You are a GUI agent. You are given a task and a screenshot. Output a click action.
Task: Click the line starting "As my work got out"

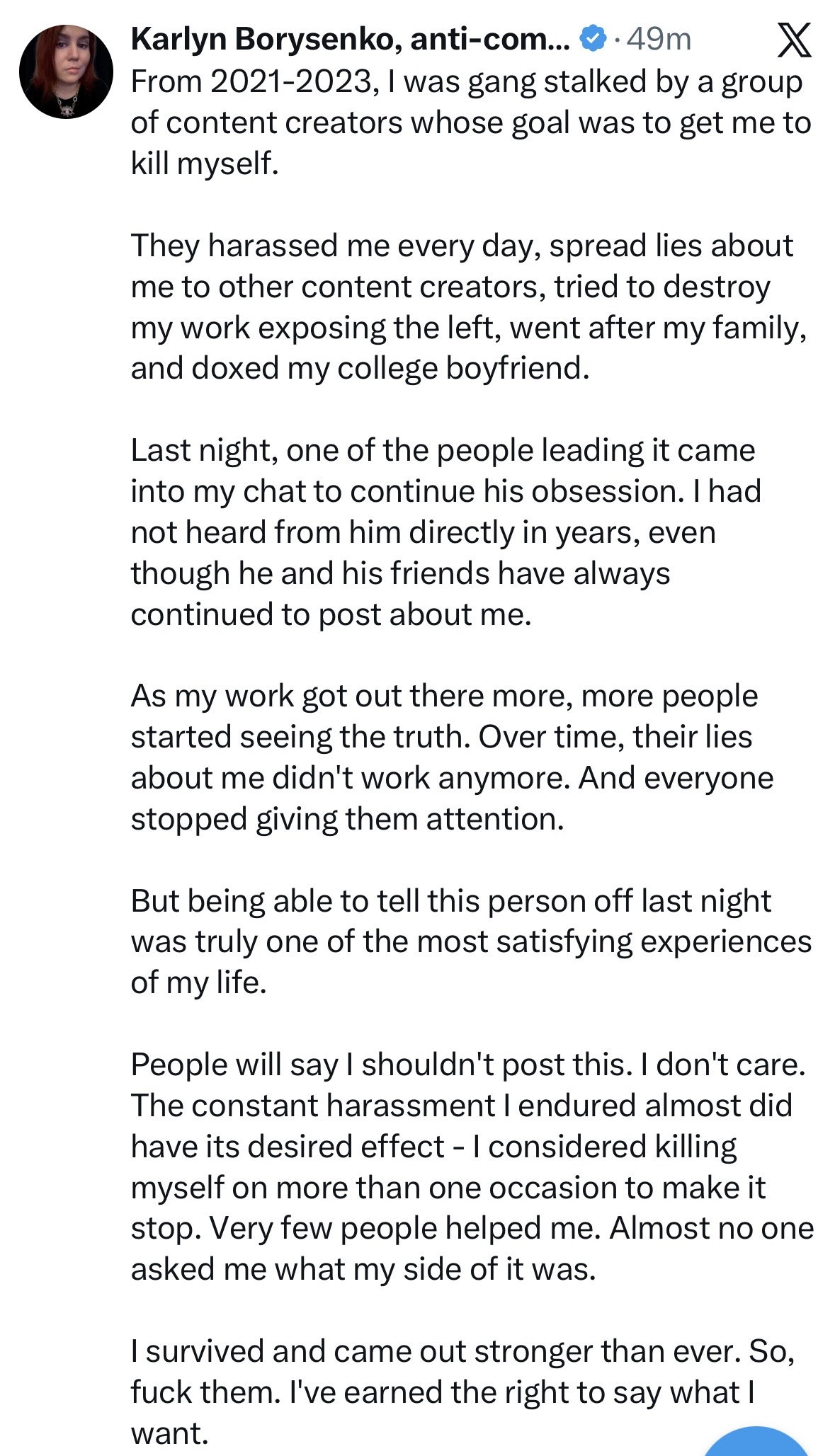[444, 696]
